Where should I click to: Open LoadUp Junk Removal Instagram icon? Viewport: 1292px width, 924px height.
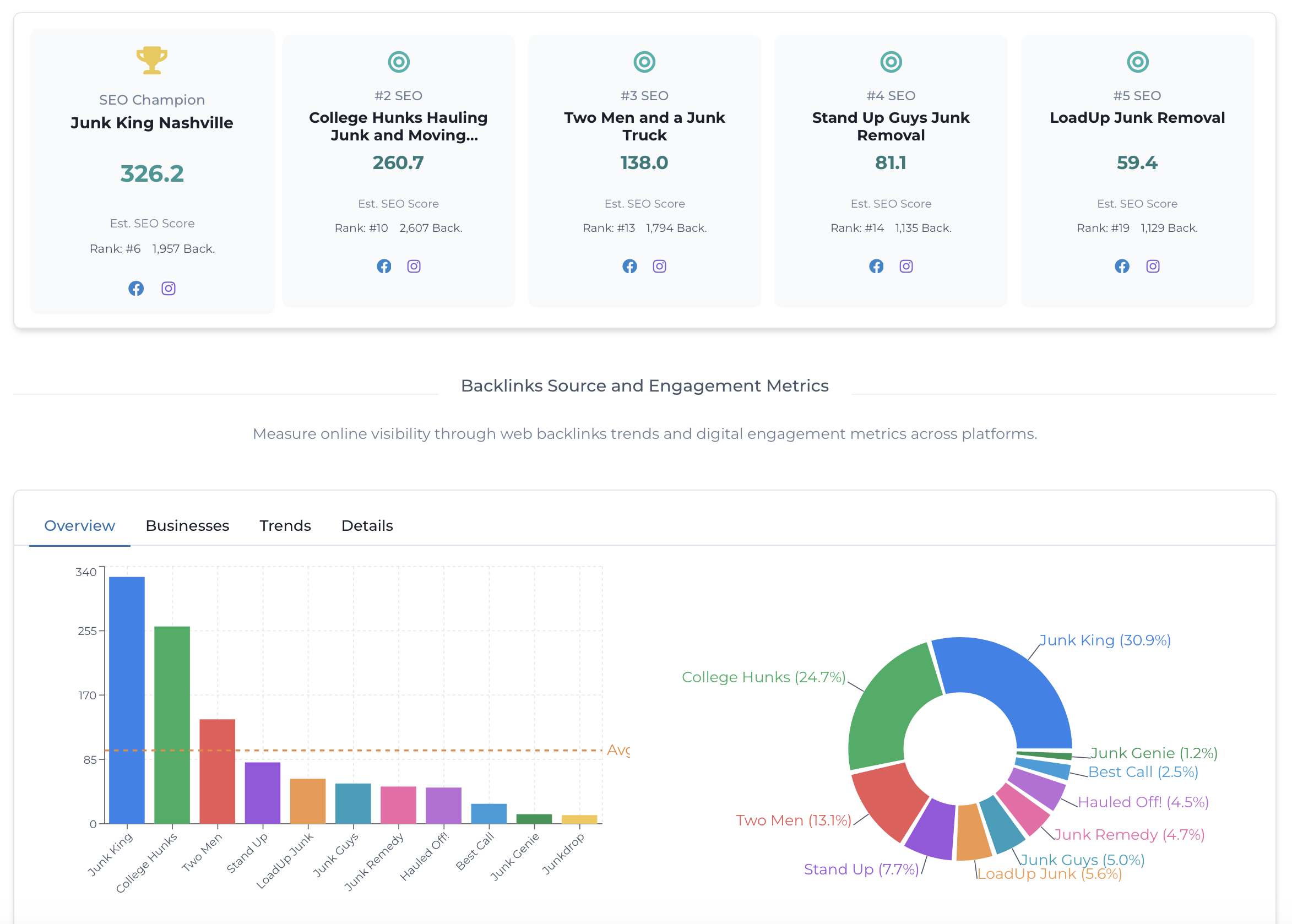pos(1153,267)
